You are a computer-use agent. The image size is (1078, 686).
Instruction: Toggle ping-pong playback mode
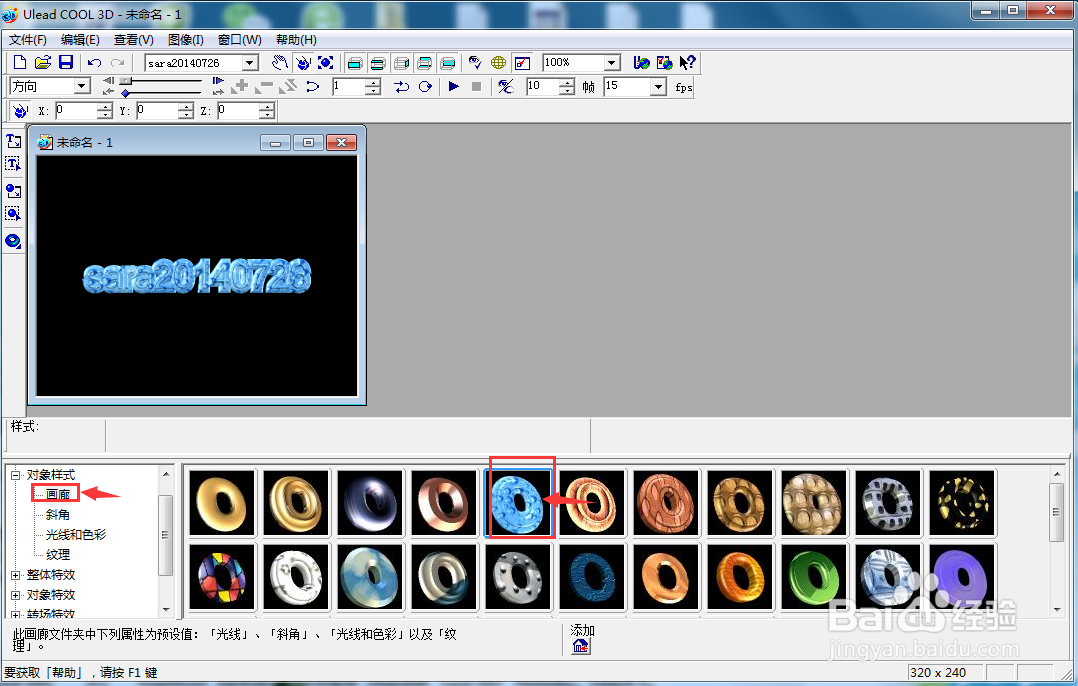tap(402, 86)
